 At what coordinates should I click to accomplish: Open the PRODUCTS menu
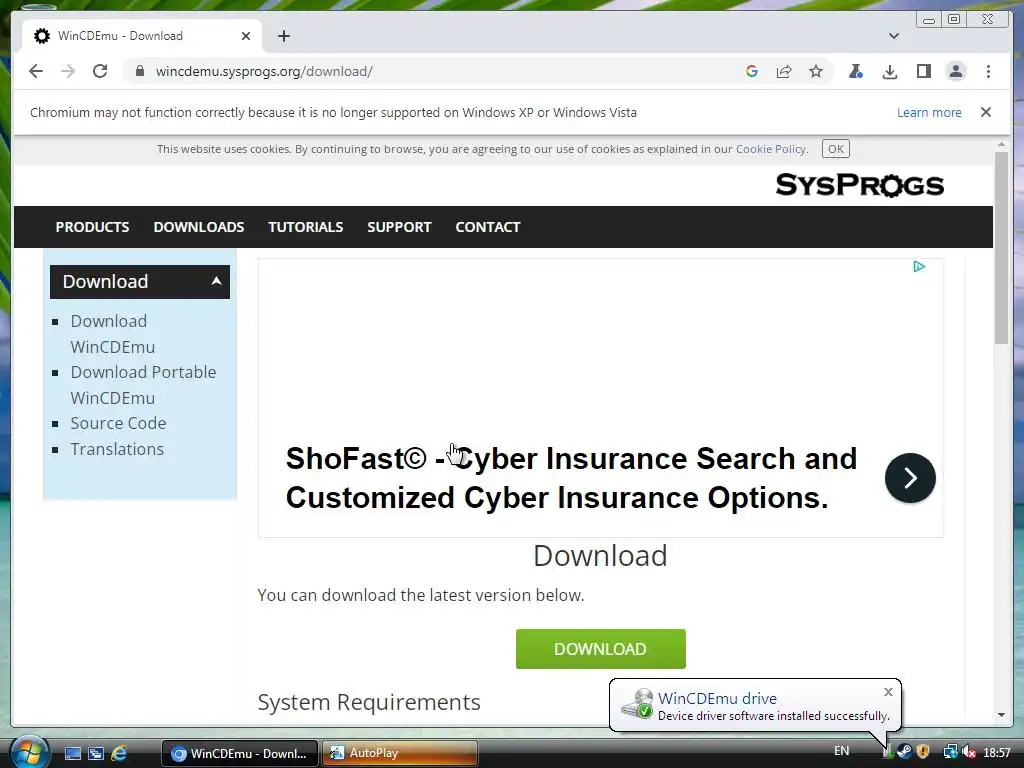pyautogui.click(x=92, y=227)
